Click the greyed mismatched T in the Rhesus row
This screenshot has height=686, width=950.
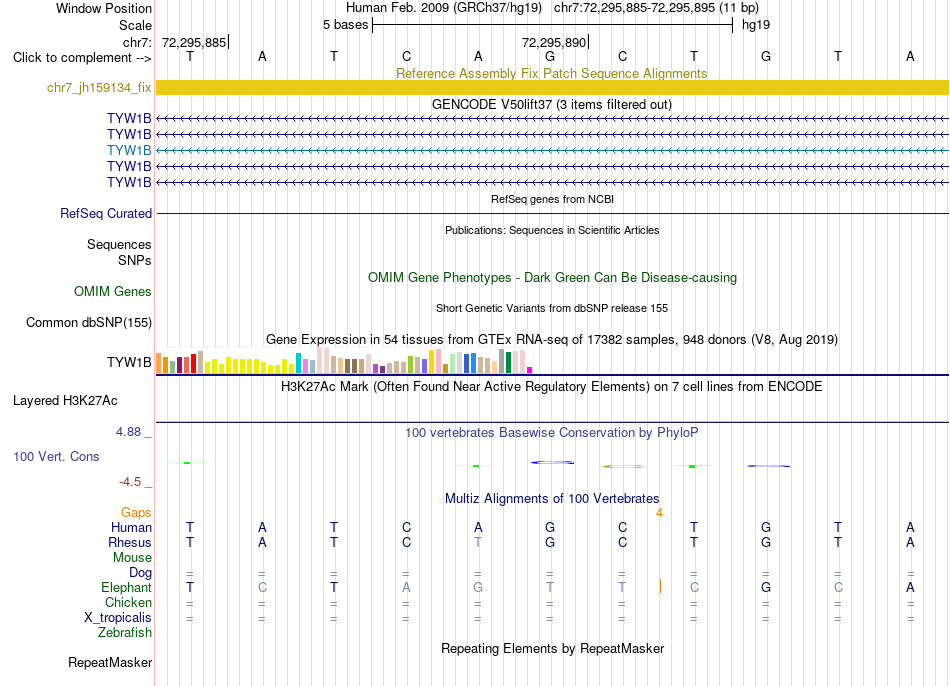click(x=478, y=542)
